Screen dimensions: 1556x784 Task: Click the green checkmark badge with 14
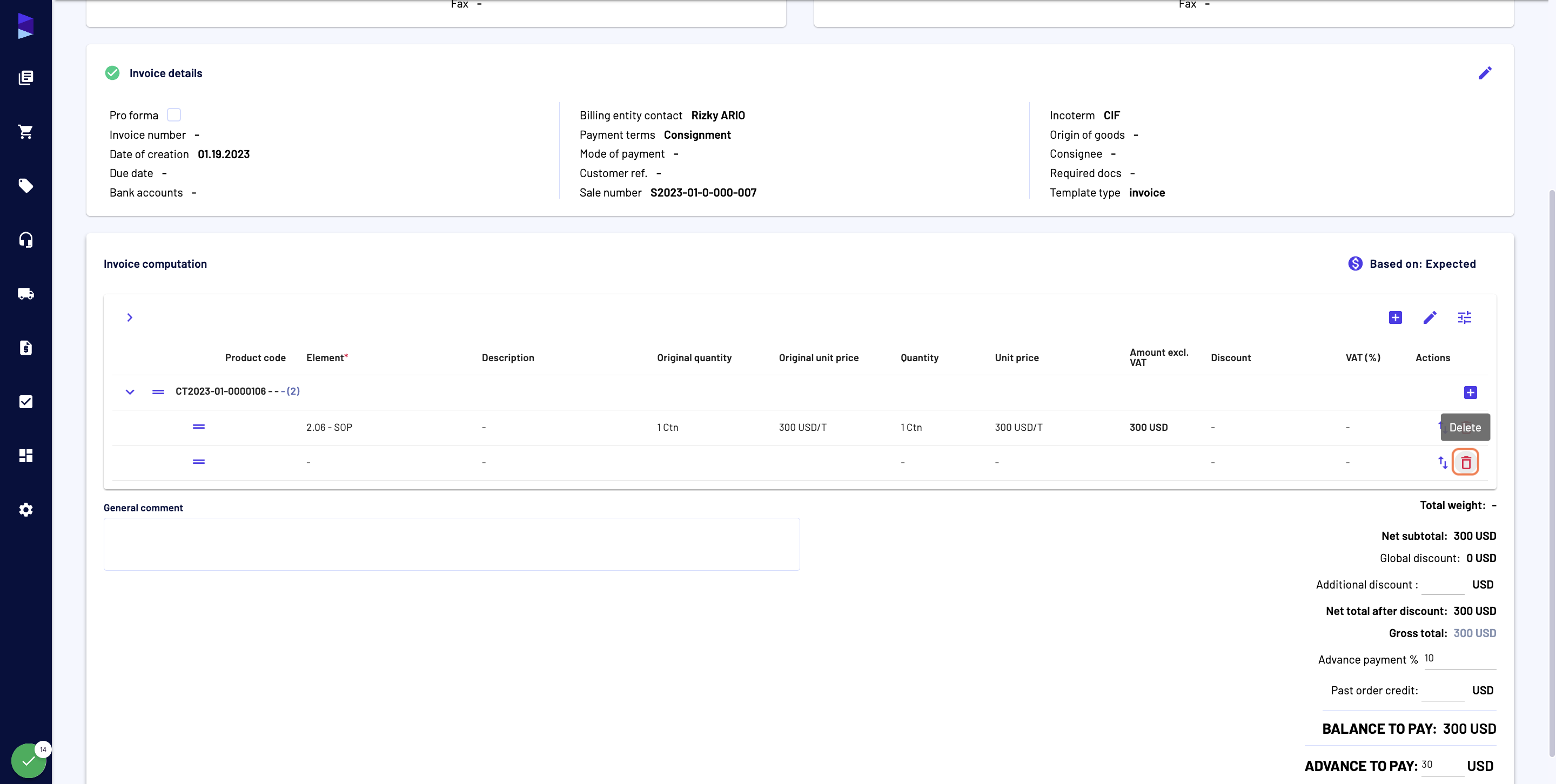29,760
